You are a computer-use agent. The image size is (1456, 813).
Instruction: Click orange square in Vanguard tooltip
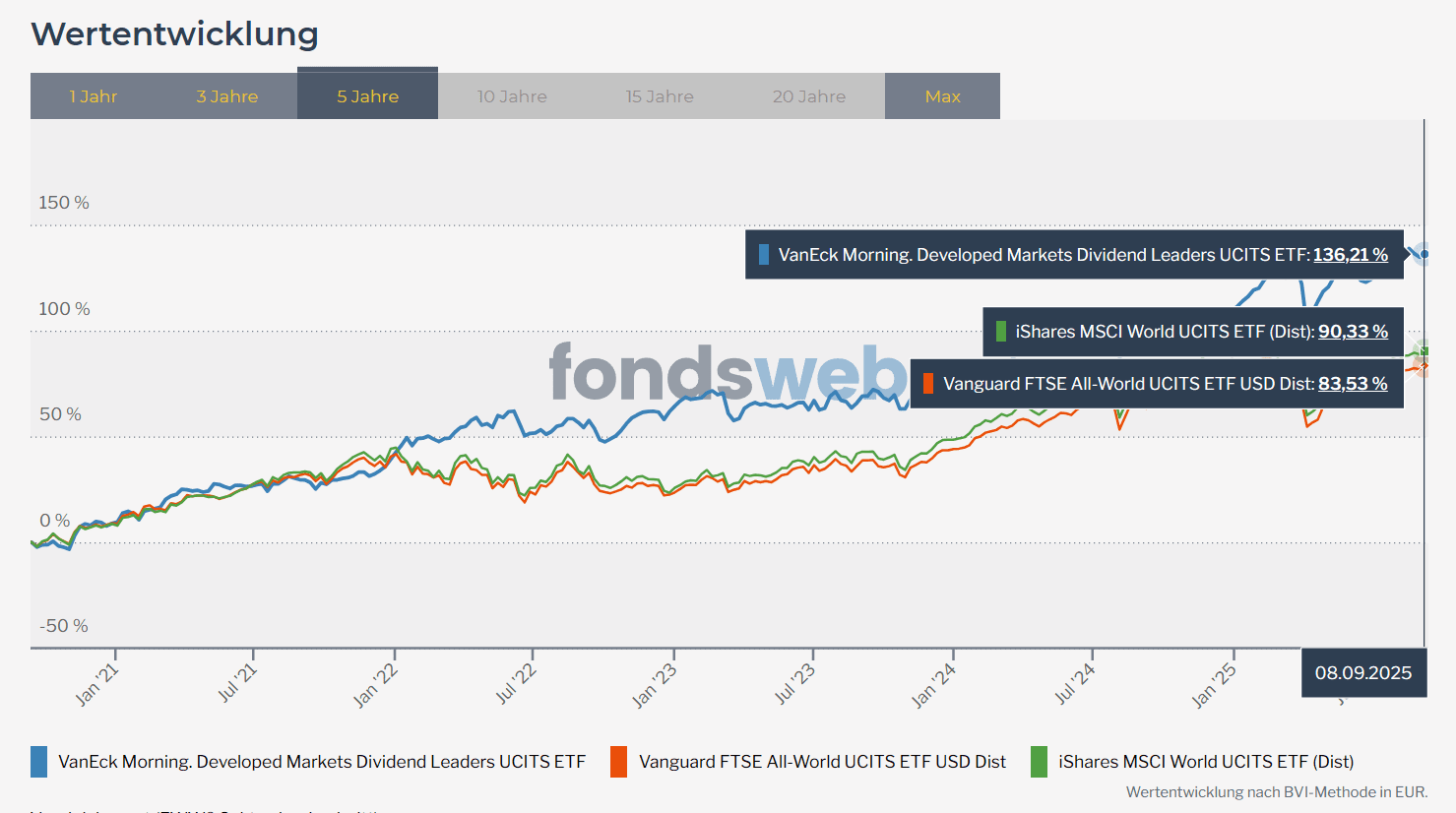[x=928, y=384]
